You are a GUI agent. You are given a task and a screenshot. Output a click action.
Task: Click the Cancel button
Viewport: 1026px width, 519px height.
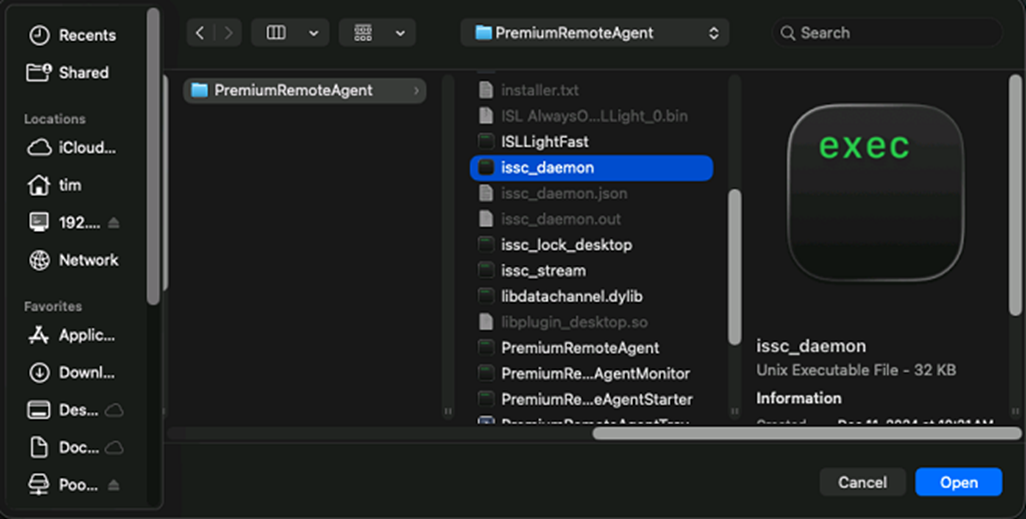click(x=862, y=482)
